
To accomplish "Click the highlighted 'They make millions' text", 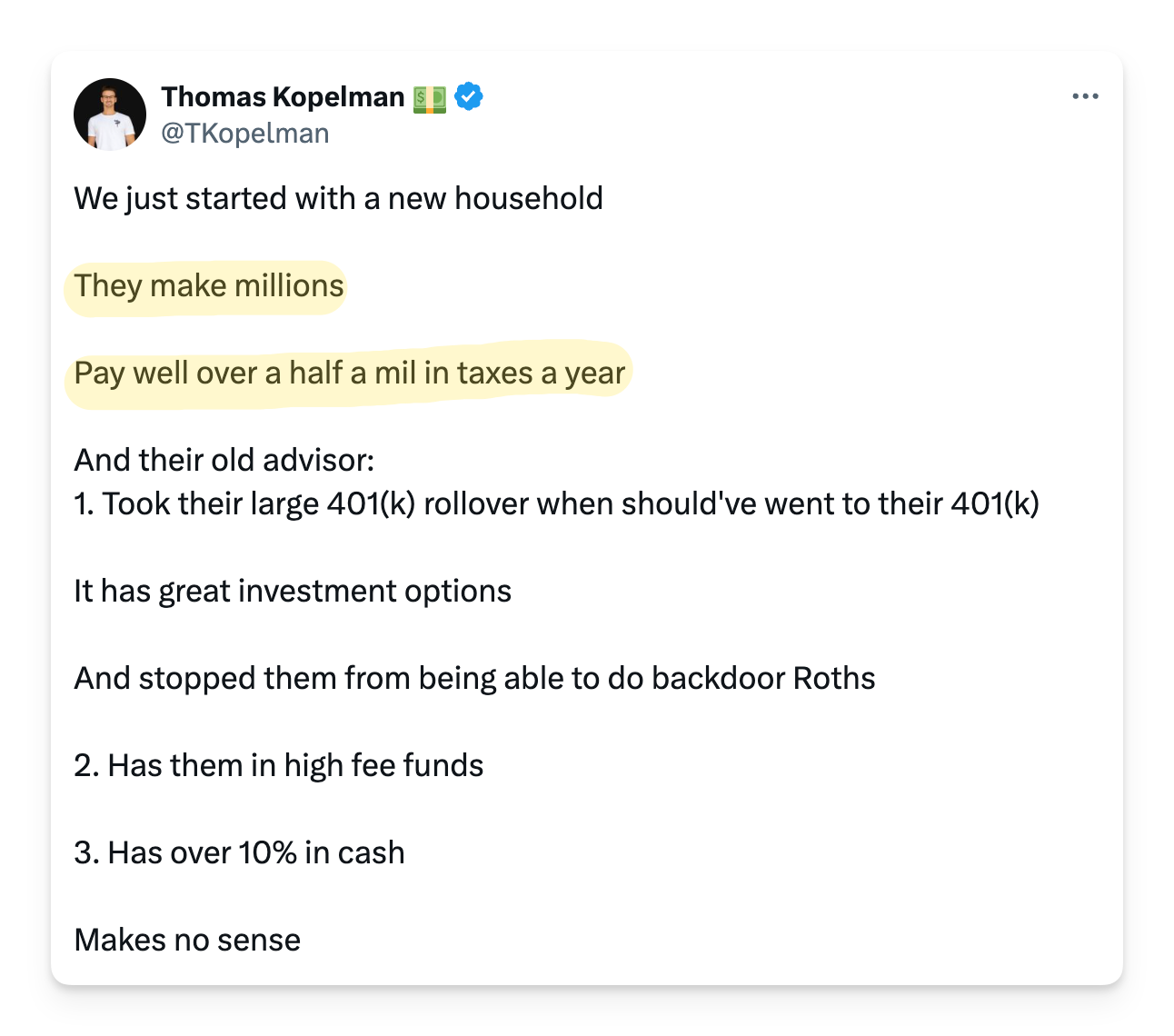I will [x=209, y=286].
